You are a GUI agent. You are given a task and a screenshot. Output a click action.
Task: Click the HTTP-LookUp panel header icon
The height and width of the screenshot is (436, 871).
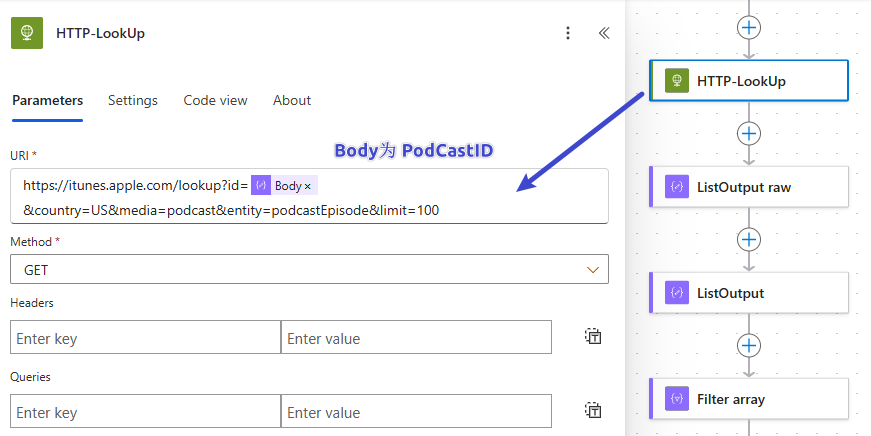(x=27, y=33)
